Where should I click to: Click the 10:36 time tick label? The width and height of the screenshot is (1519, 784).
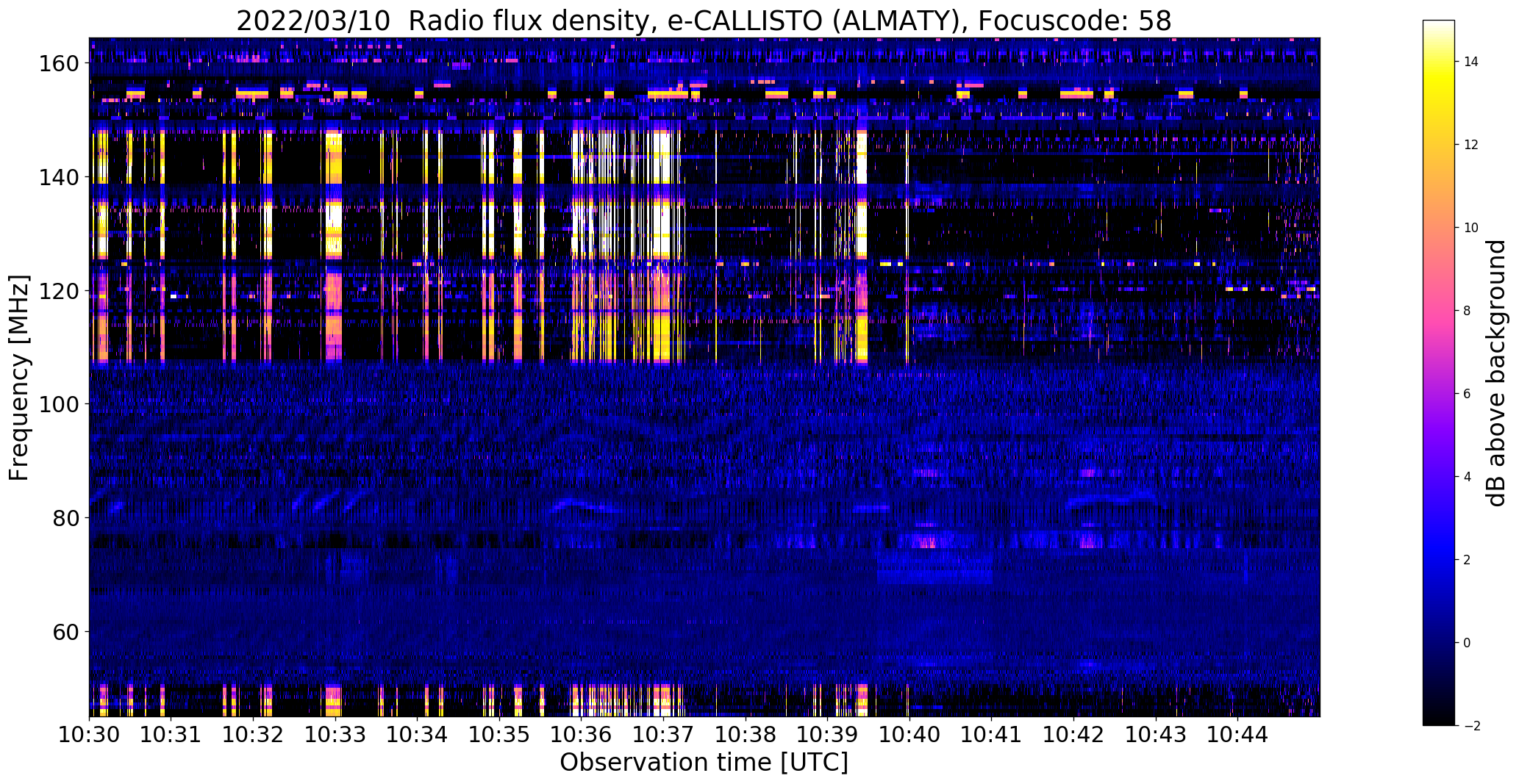click(582, 734)
